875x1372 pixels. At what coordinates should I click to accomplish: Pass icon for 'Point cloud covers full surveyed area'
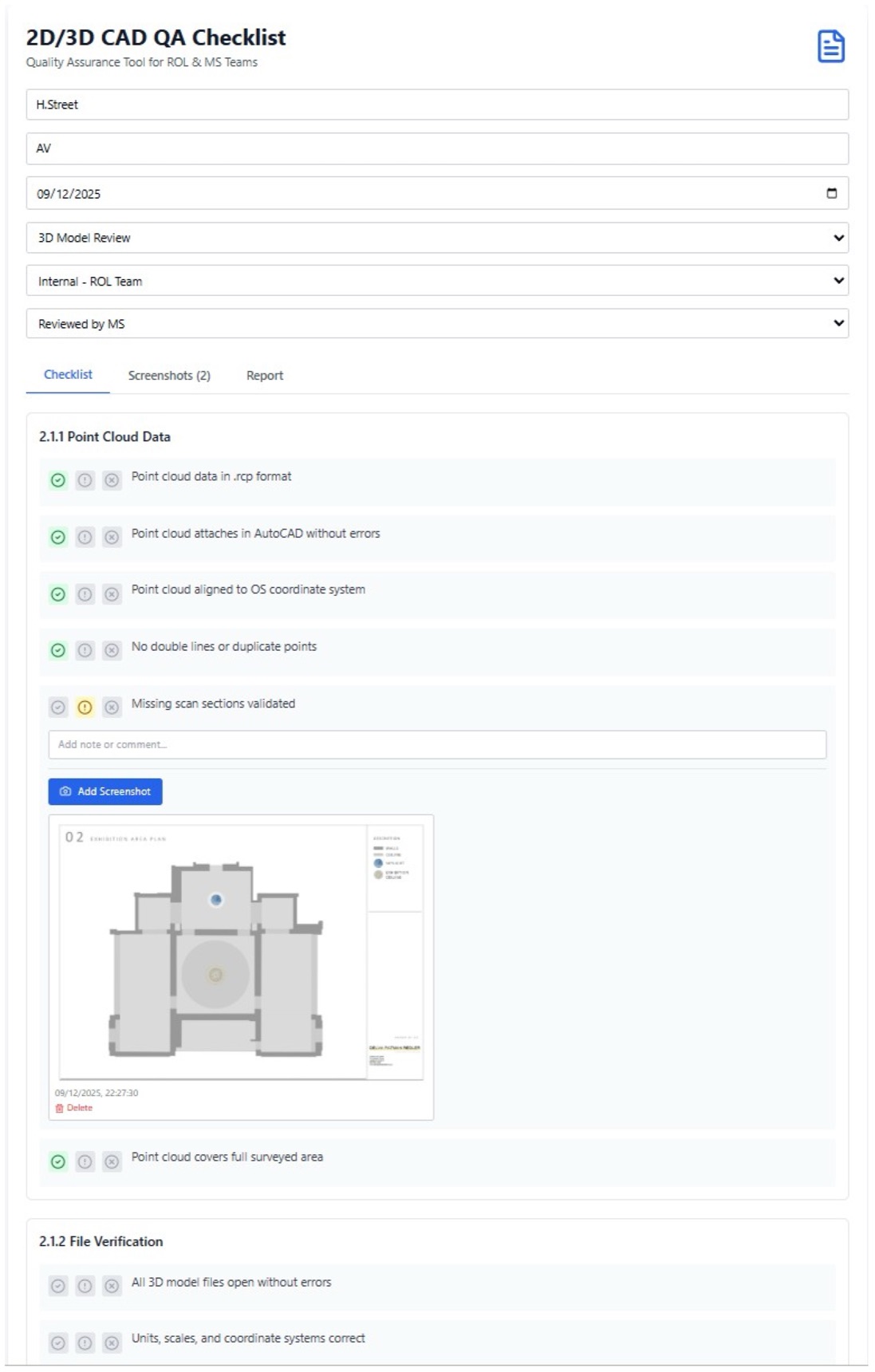(58, 1161)
